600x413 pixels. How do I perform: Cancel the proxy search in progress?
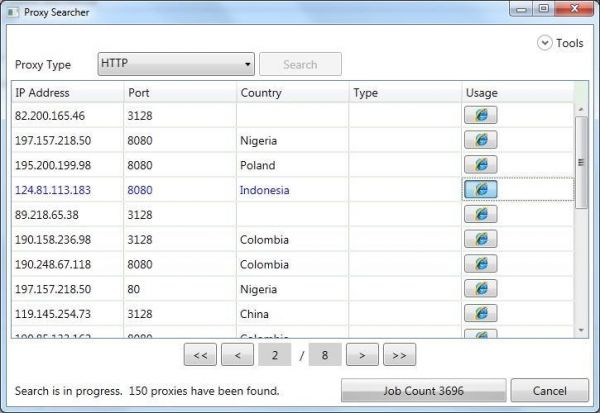(x=549, y=390)
